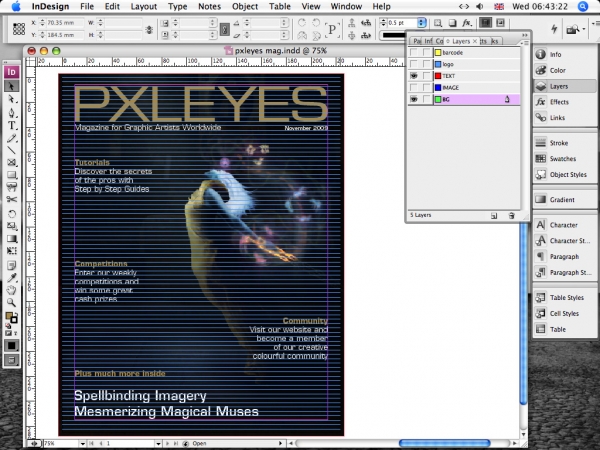Open Spotlight search in menu bar

(x=582, y=7)
